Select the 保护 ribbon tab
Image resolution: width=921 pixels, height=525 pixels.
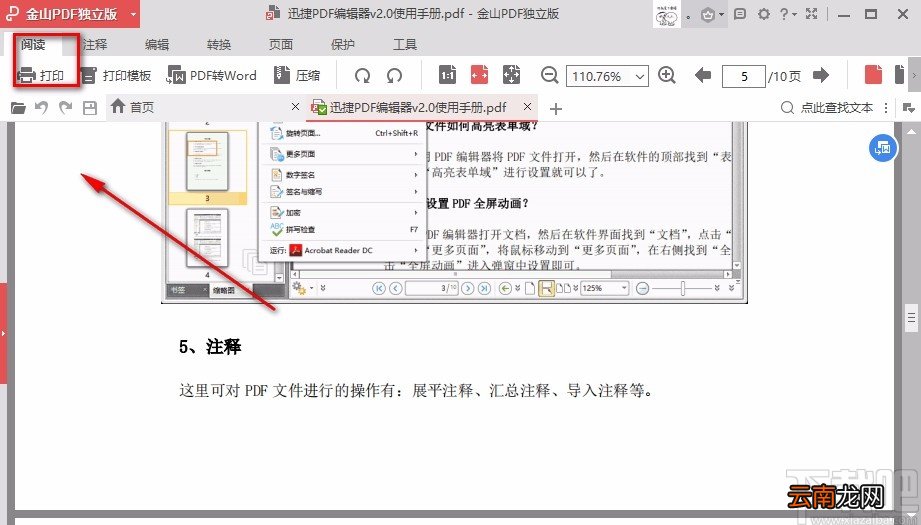(x=343, y=45)
